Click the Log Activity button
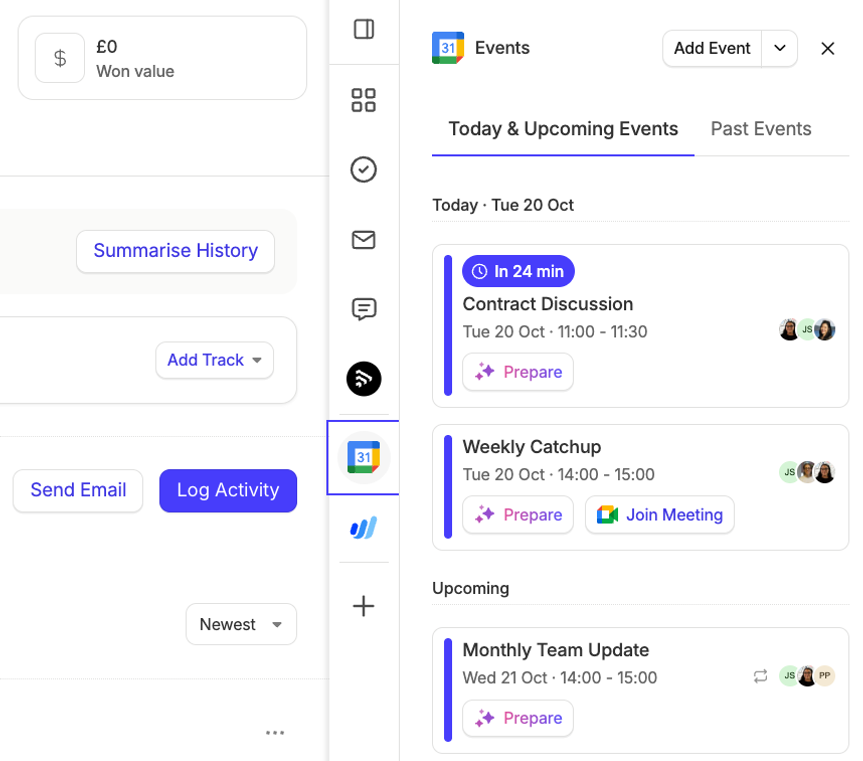 (228, 490)
